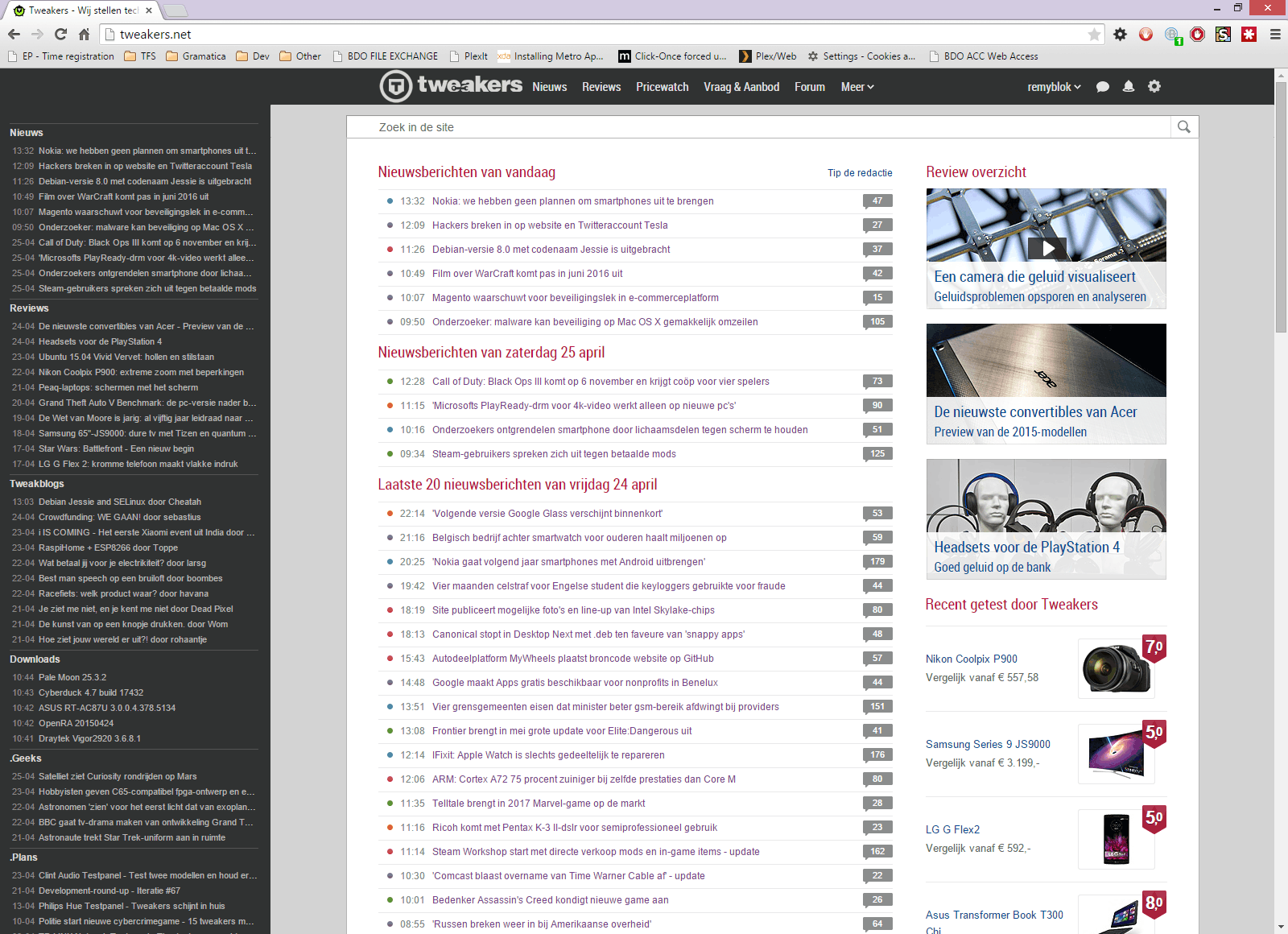Open the Tweakers settings gear
This screenshot has width=1288, height=934.
tap(1154, 86)
